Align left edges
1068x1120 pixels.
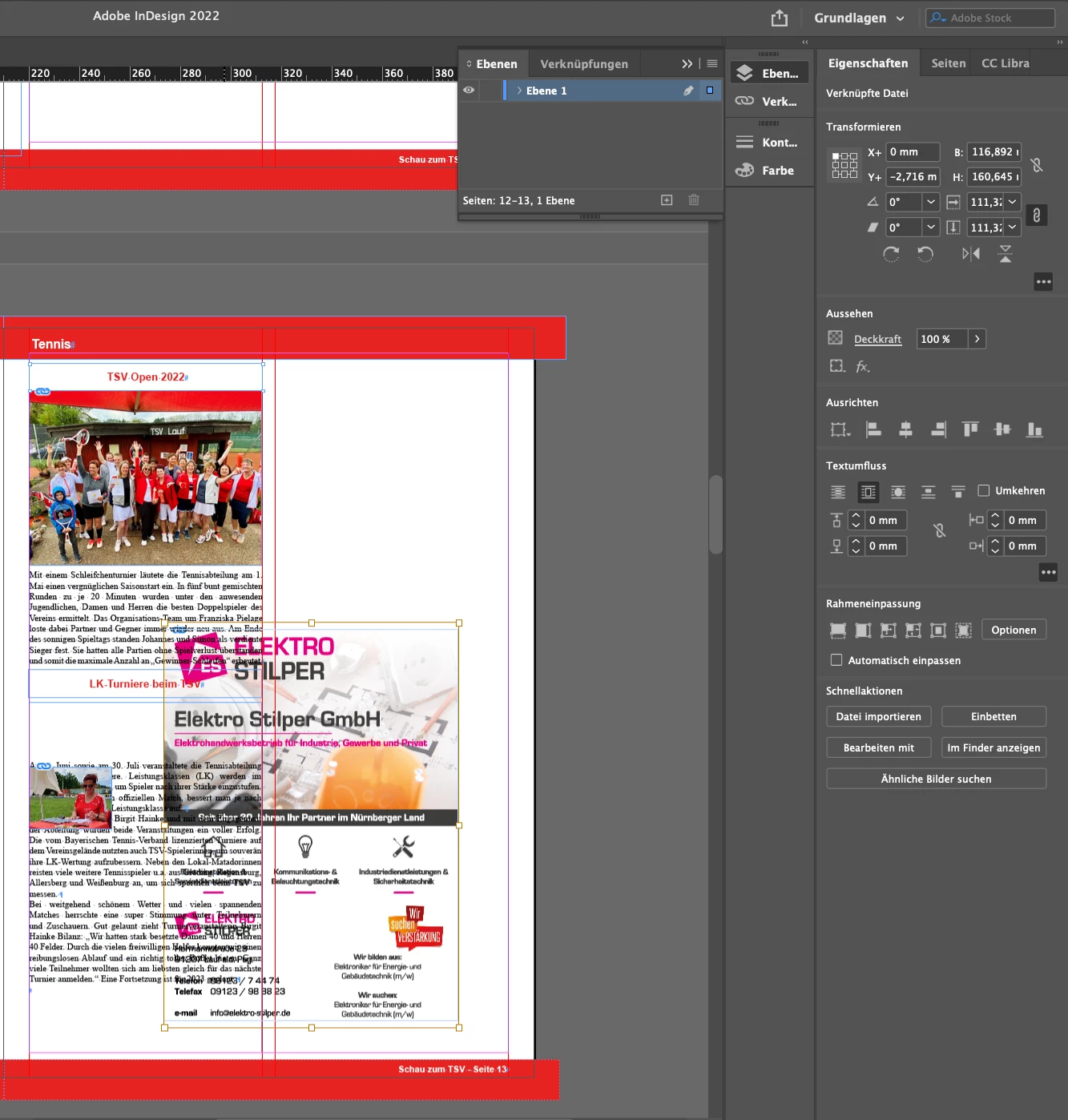click(873, 430)
